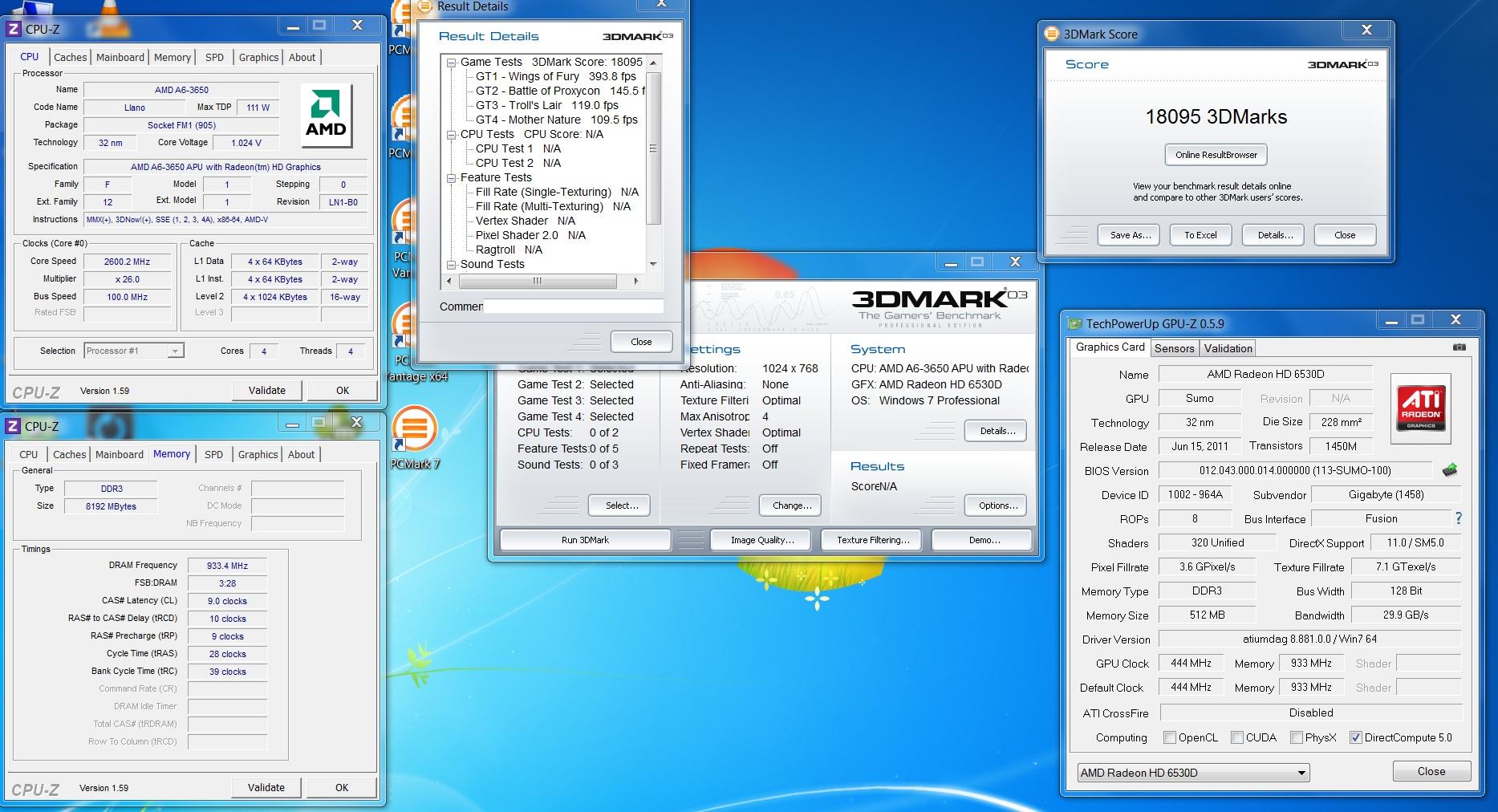This screenshot has height=812, width=1498.
Task: Click the Options... button in Results
Action: pyautogui.click(x=997, y=505)
